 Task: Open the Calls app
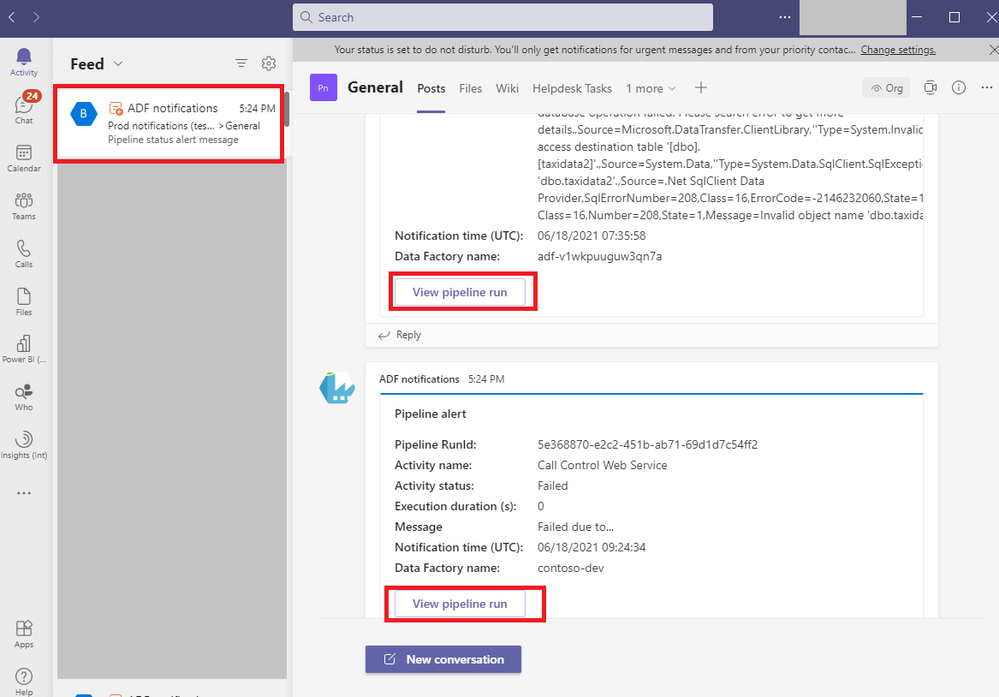tap(24, 254)
